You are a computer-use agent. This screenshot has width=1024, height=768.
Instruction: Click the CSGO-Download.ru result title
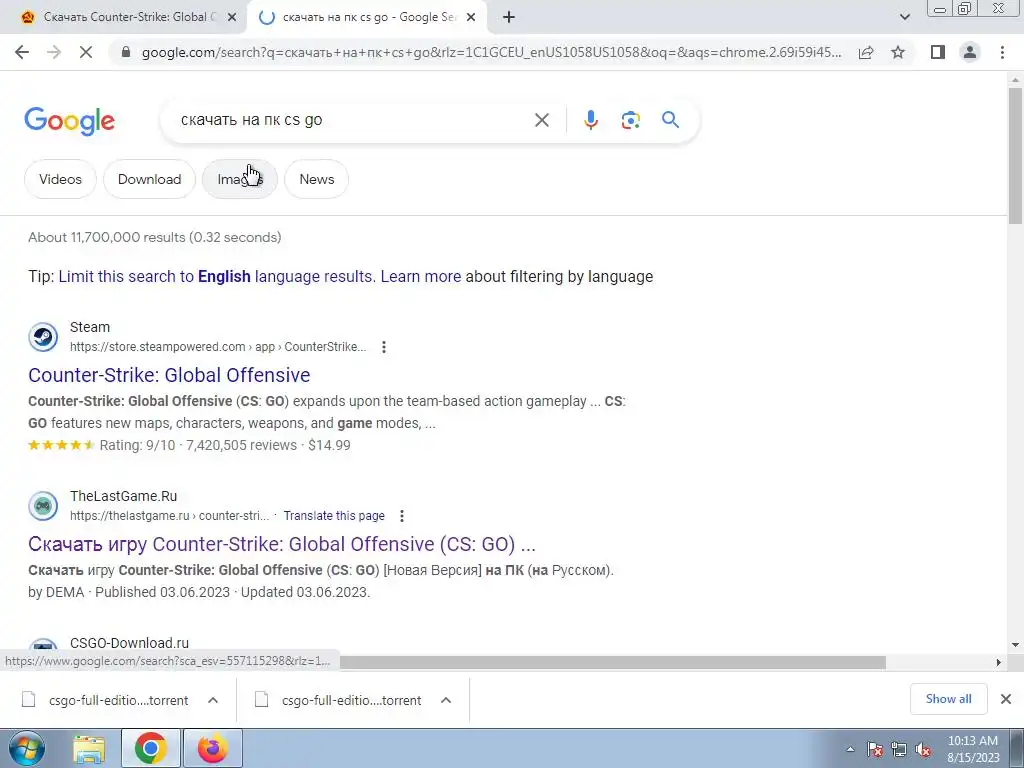click(x=129, y=643)
